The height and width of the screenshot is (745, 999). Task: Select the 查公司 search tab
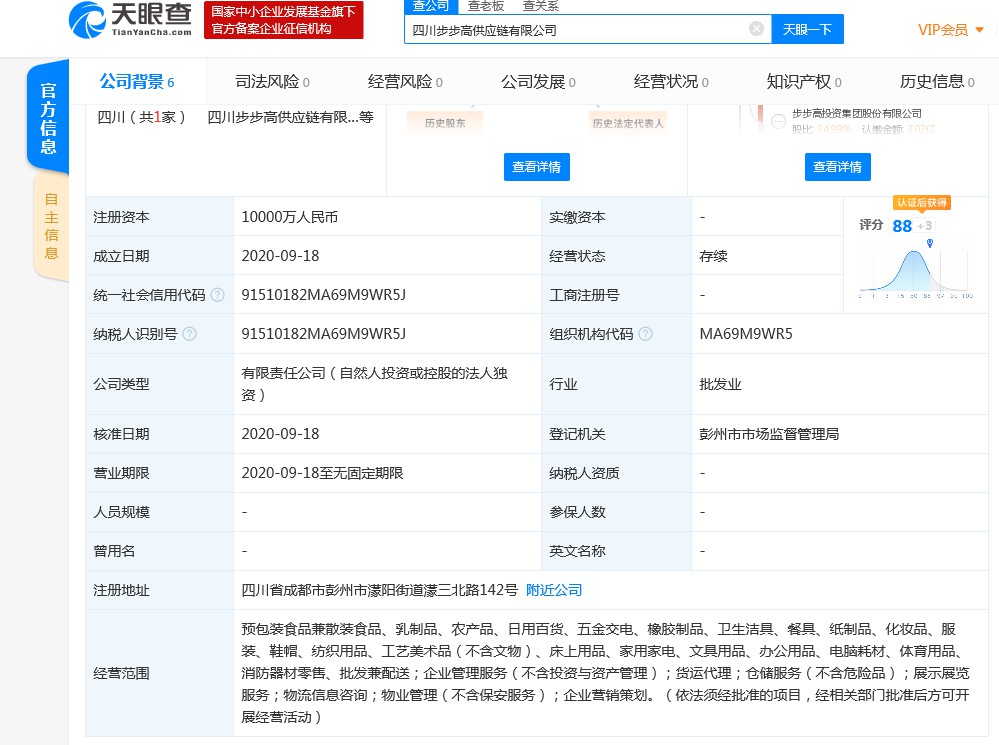pos(431,6)
